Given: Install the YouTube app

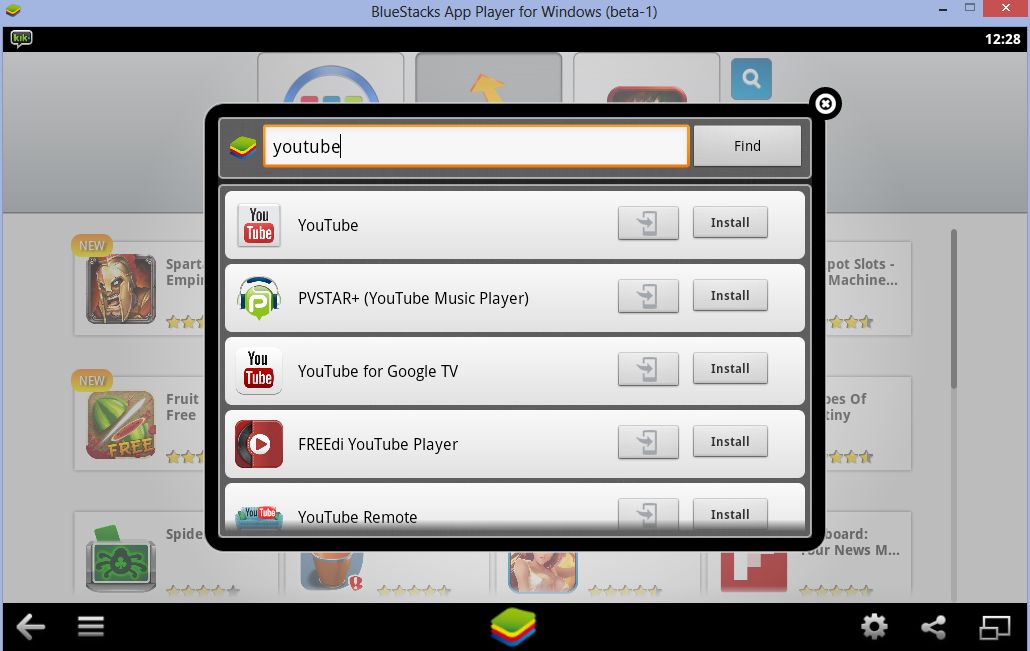Looking at the screenshot, I should [x=730, y=223].
